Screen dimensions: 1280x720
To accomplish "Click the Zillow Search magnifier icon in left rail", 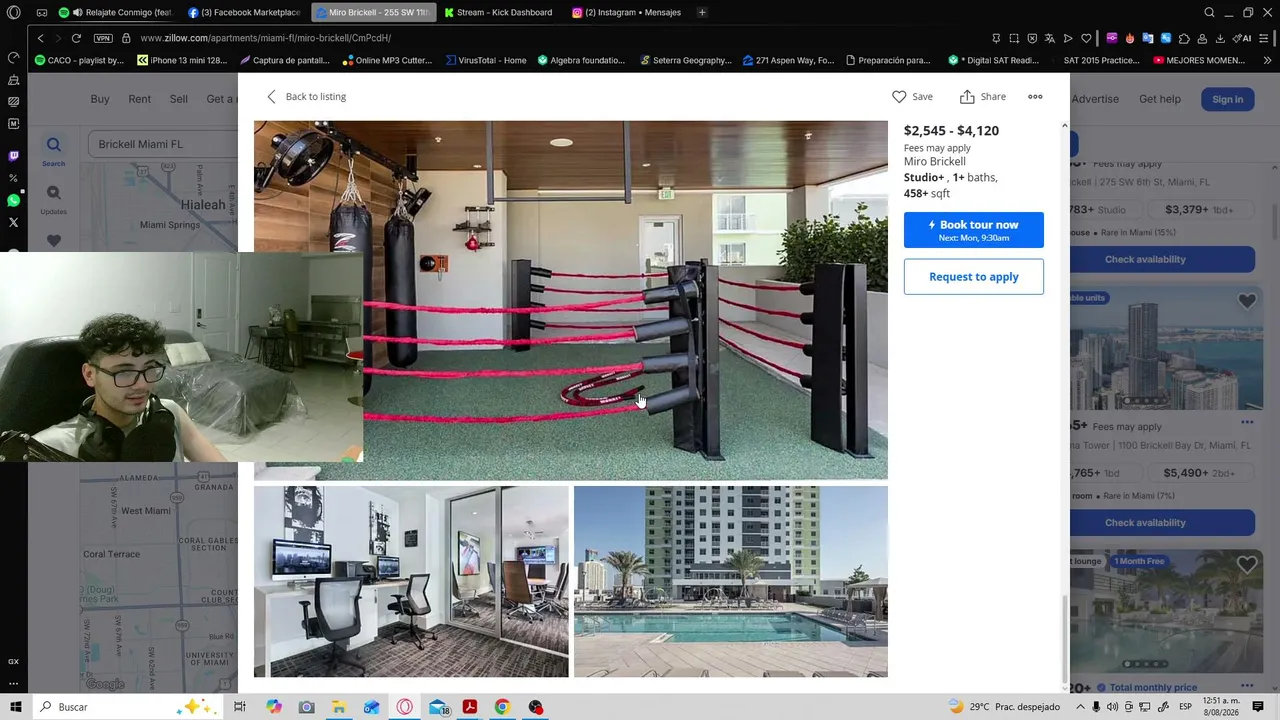I will tap(54, 146).
